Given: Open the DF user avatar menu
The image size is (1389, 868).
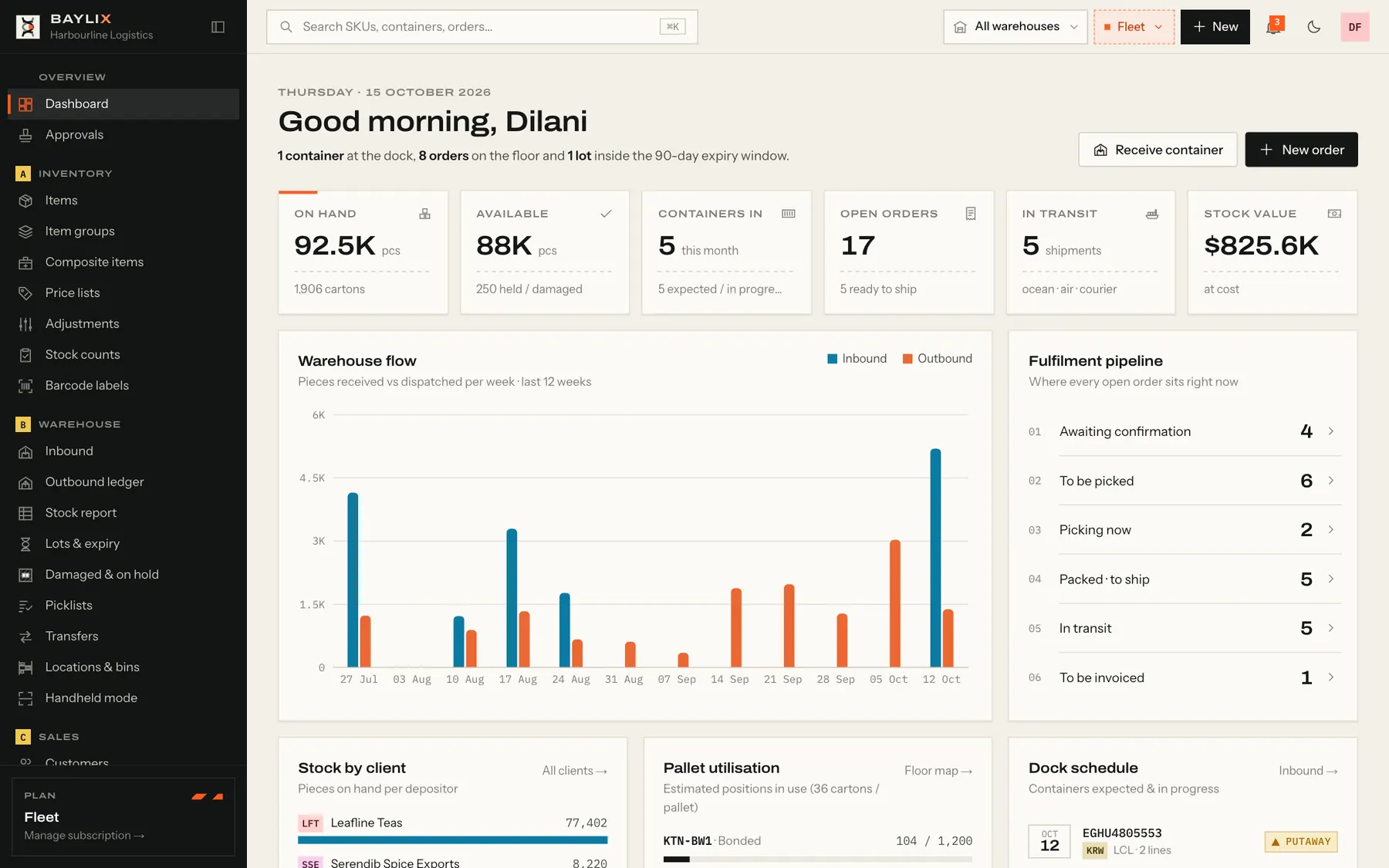Looking at the screenshot, I should click(x=1354, y=27).
